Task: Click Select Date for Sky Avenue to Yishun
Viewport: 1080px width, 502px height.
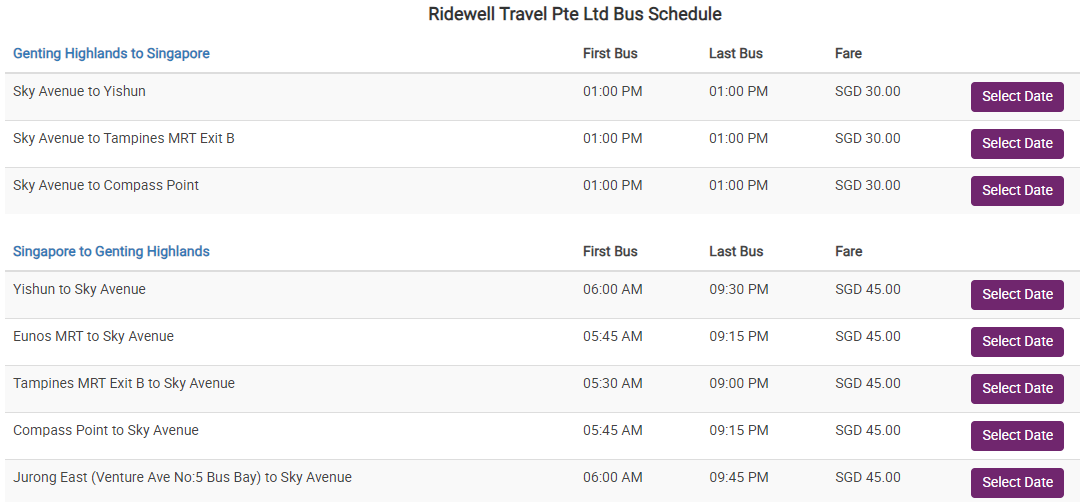Action: [x=1017, y=97]
